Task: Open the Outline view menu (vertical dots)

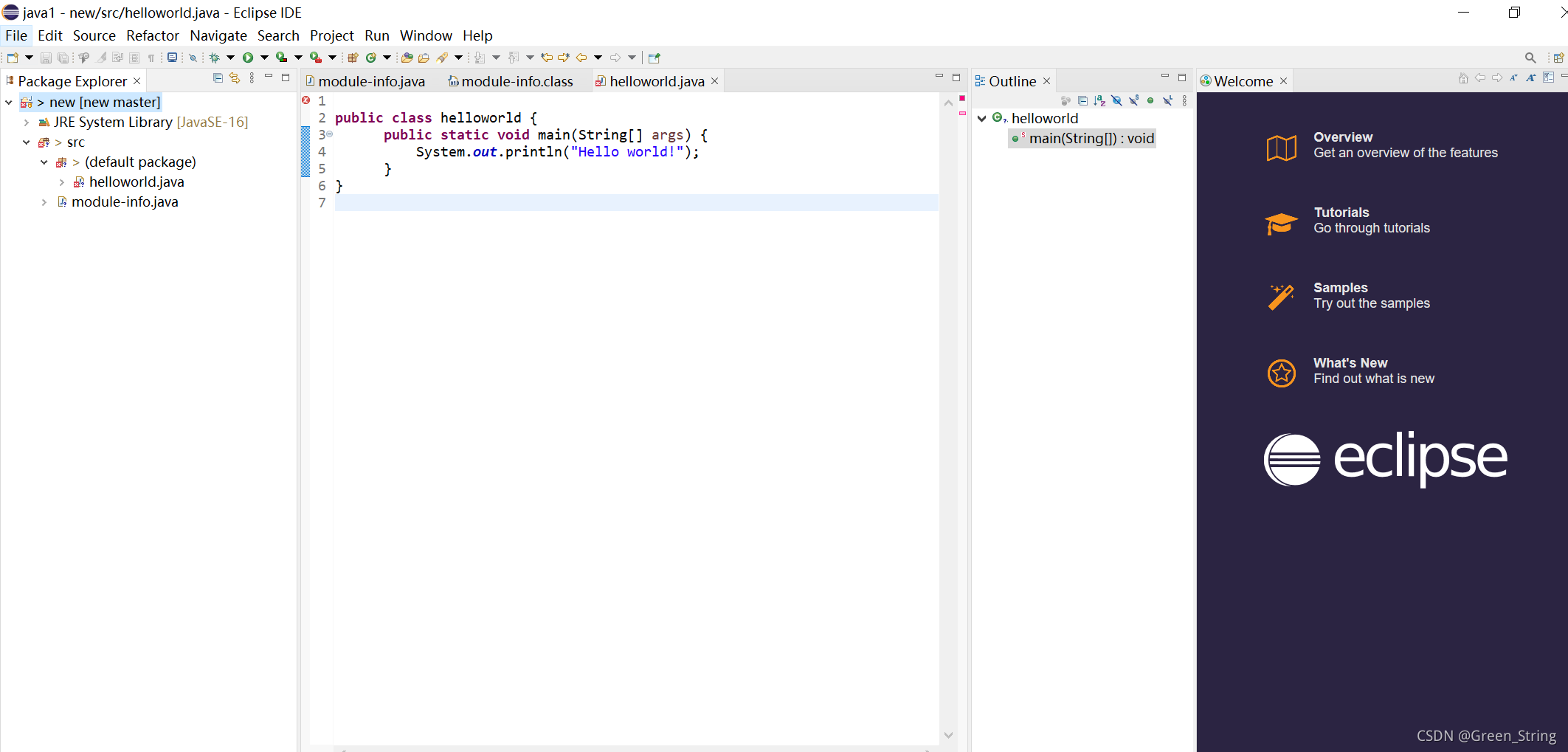Action: click(x=1185, y=100)
